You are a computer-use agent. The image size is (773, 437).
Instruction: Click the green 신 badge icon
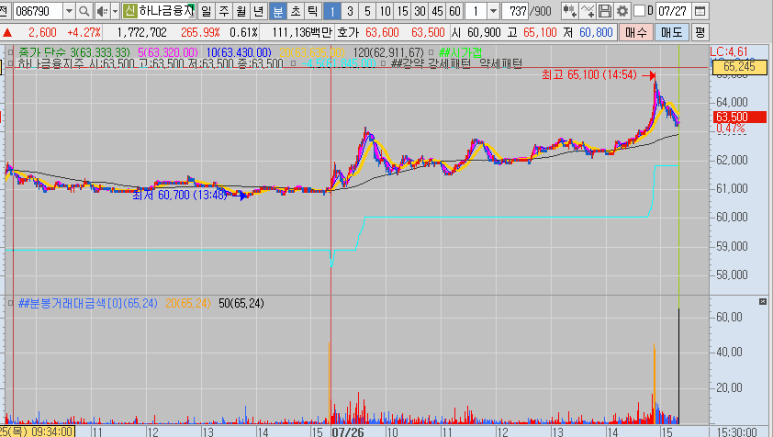(130, 11)
